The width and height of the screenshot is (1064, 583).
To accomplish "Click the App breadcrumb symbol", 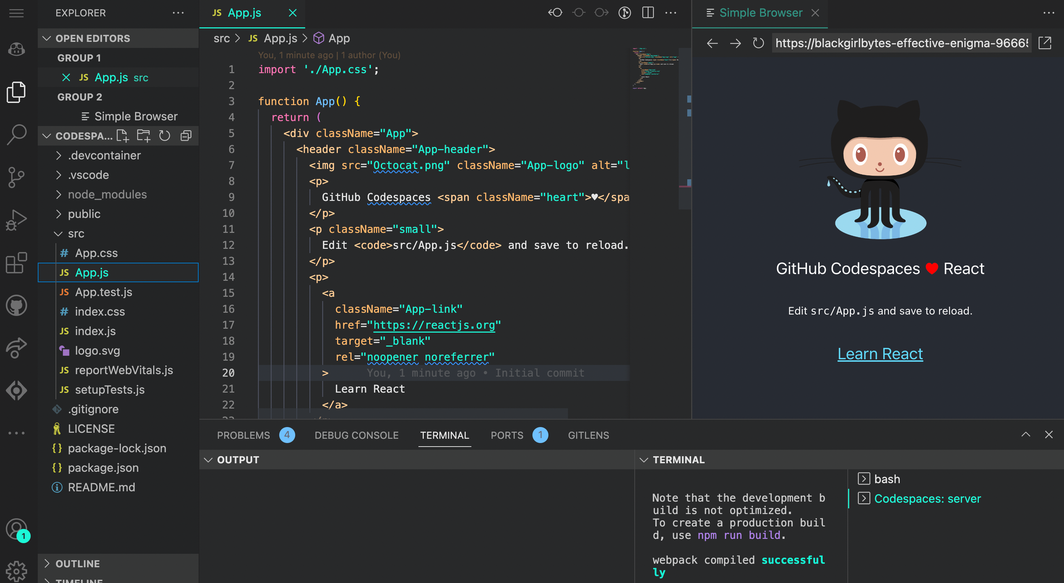I will point(332,39).
